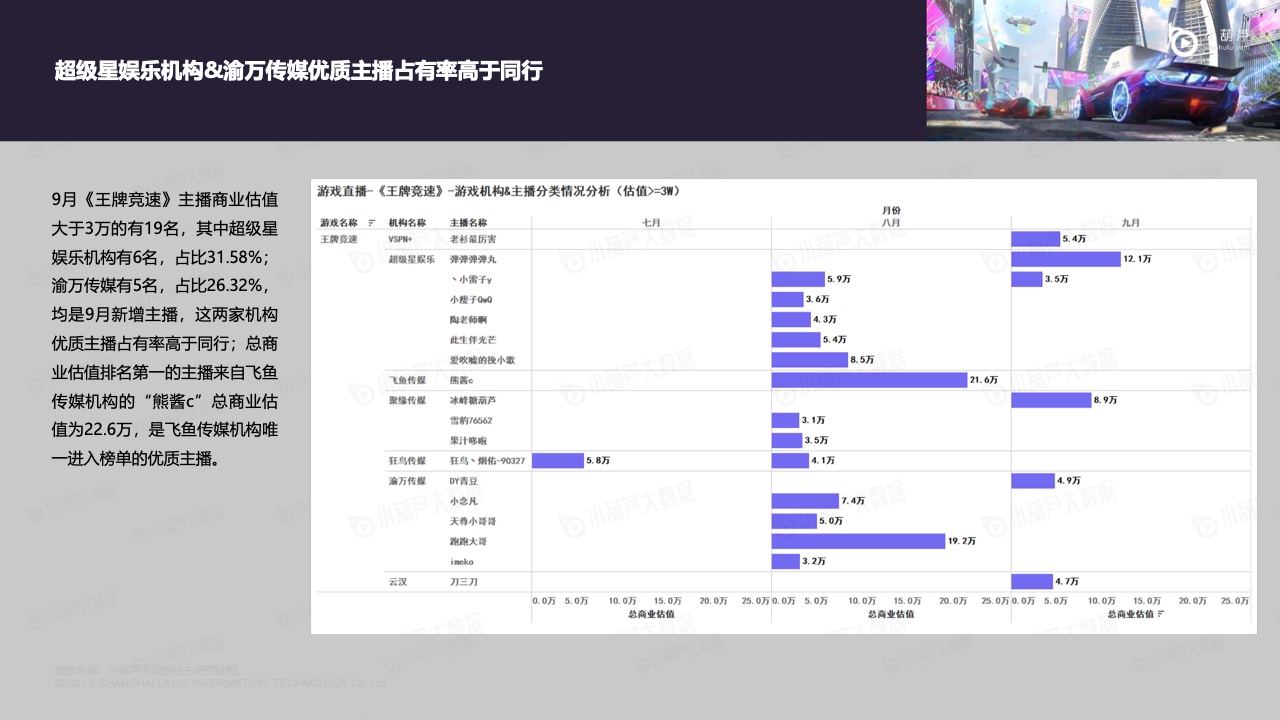Click the slide title about 超级星娱乐机构
Image resolution: width=1280 pixels, height=720 pixels.
[298, 70]
